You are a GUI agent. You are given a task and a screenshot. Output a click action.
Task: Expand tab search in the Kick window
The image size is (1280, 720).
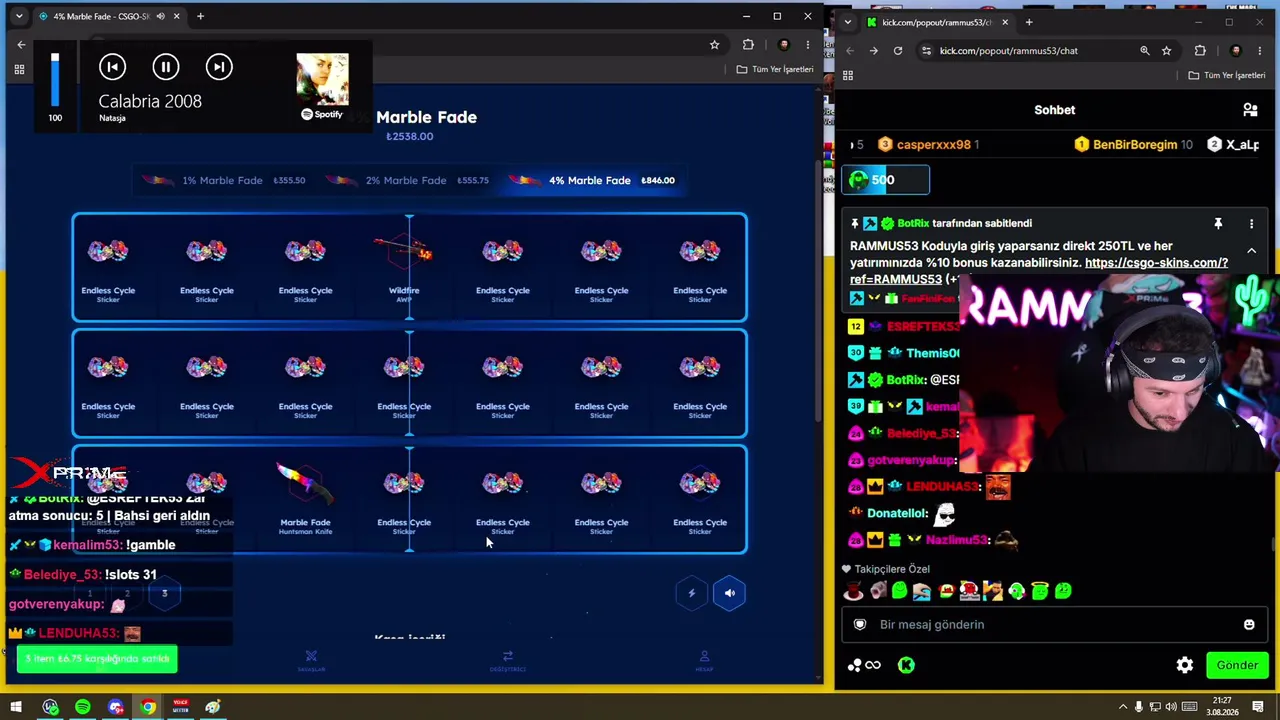pos(848,22)
